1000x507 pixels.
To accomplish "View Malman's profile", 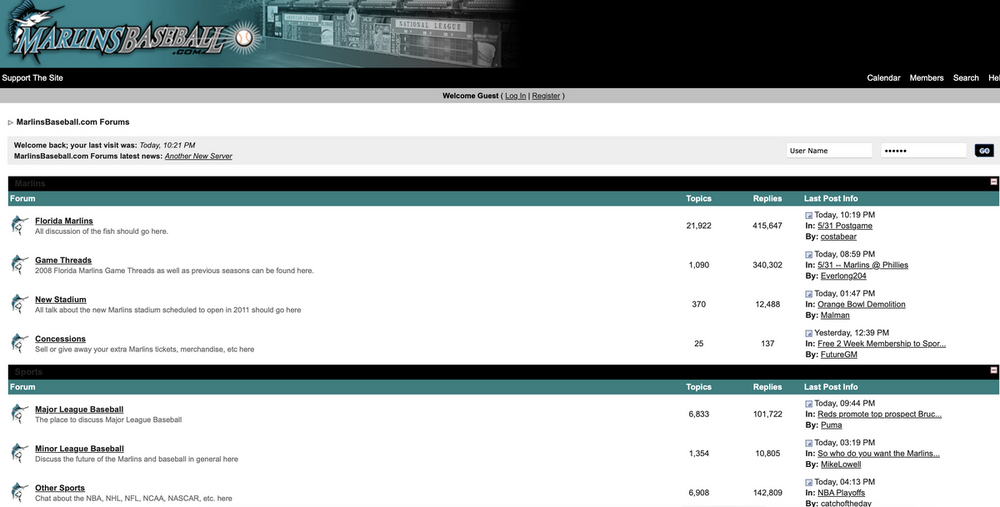I will pos(835,315).
